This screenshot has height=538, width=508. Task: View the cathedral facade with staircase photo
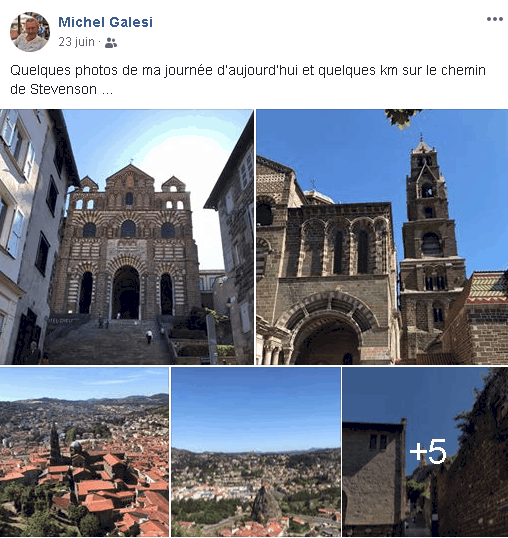127,237
